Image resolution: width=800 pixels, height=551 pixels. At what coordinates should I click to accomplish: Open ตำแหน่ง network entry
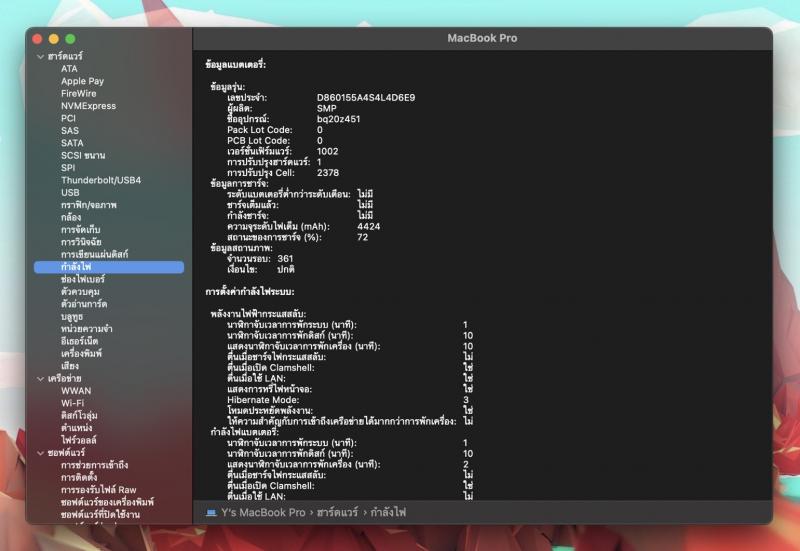click(77, 428)
